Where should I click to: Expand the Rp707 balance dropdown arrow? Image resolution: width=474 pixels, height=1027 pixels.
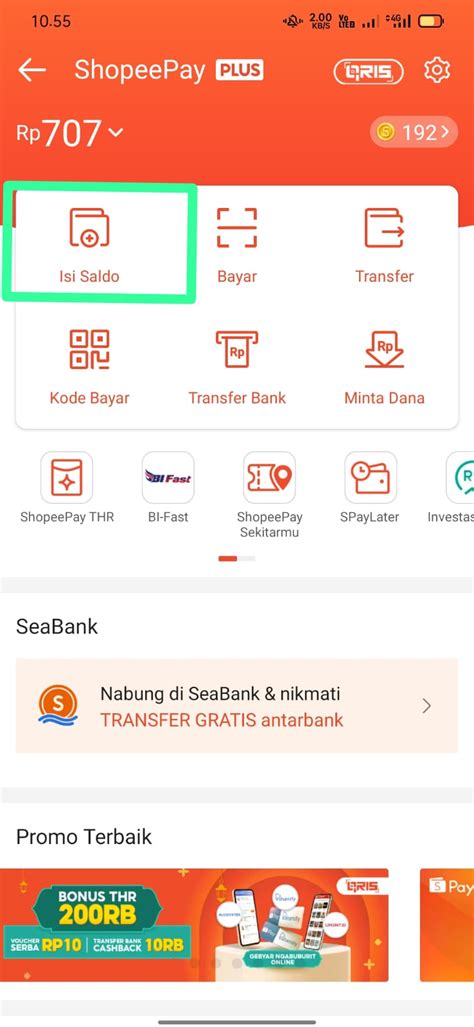click(115, 133)
